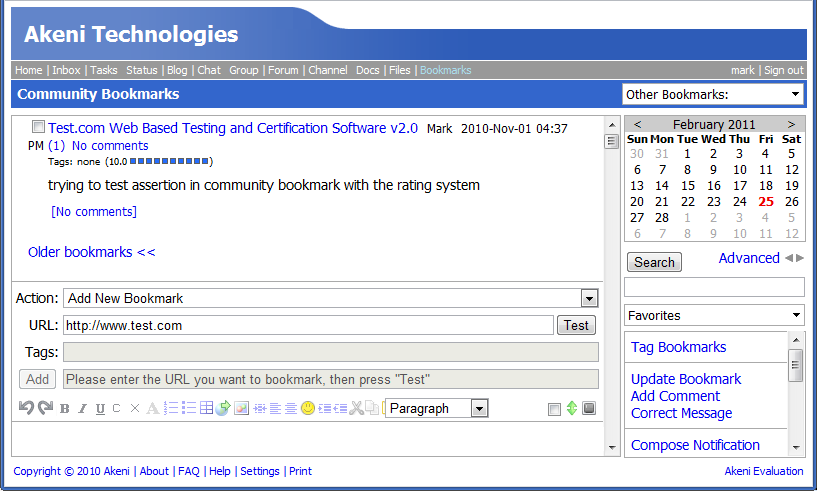The image size is (817, 491).
Task: Click the redo icon in editor toolbar
Action: coord(45,408)
